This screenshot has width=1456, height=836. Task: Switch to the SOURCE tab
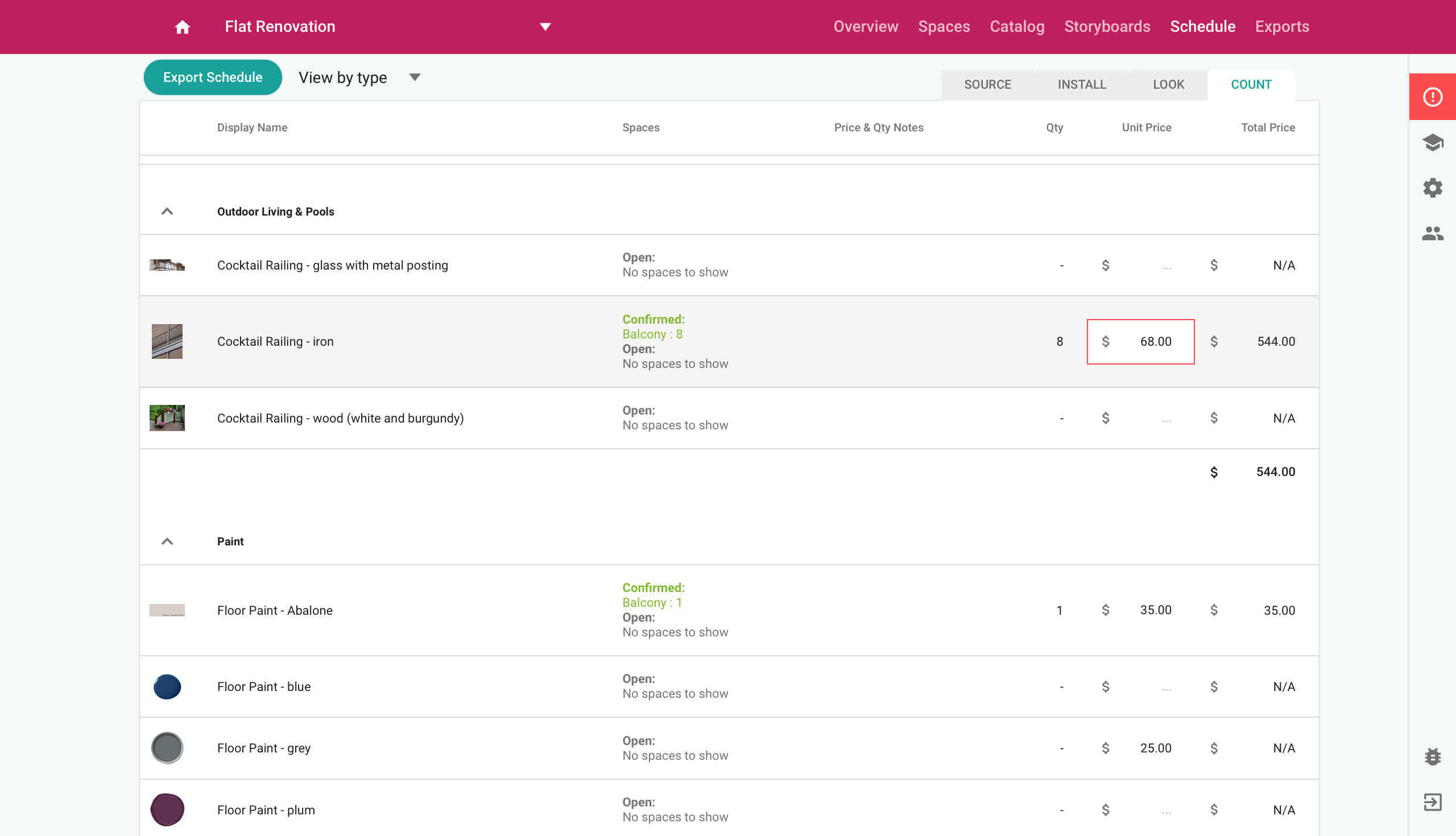pos(987,84)
